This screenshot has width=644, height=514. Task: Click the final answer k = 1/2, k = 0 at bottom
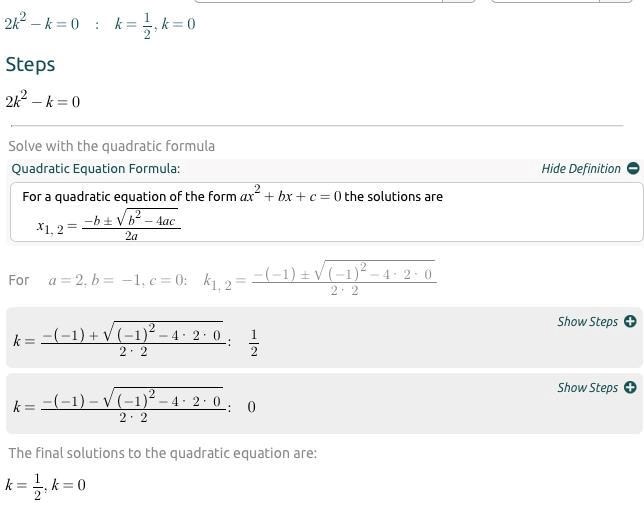(46, 487)
